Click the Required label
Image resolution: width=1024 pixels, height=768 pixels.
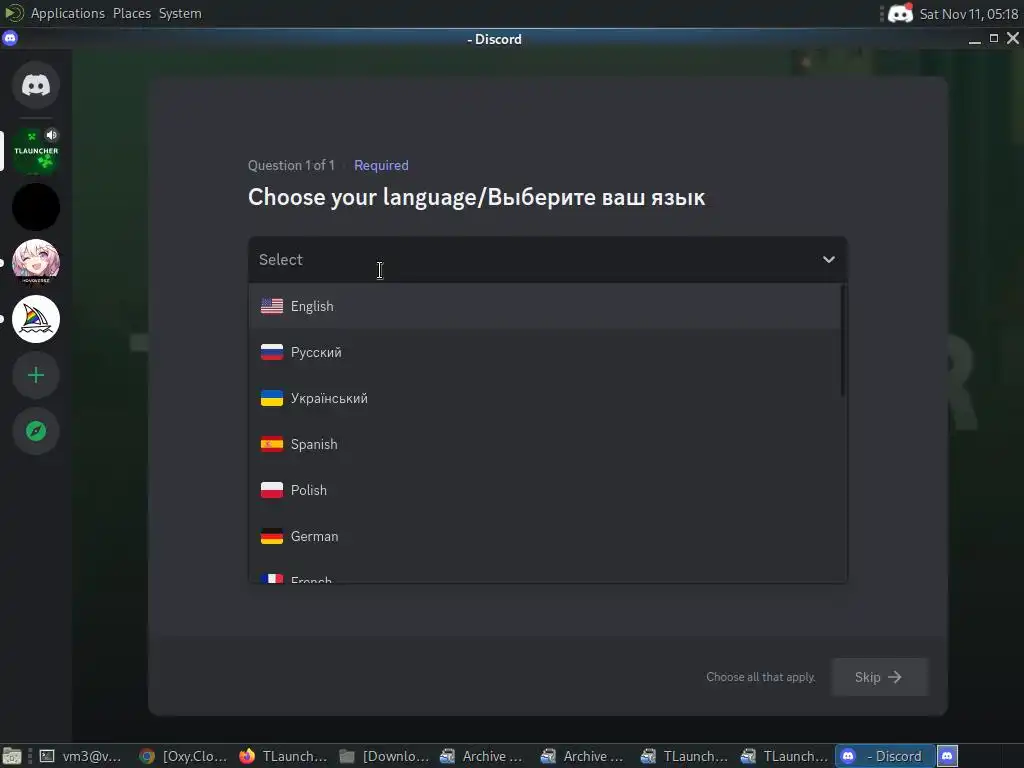pyautogui.click(x=381, y=165)
